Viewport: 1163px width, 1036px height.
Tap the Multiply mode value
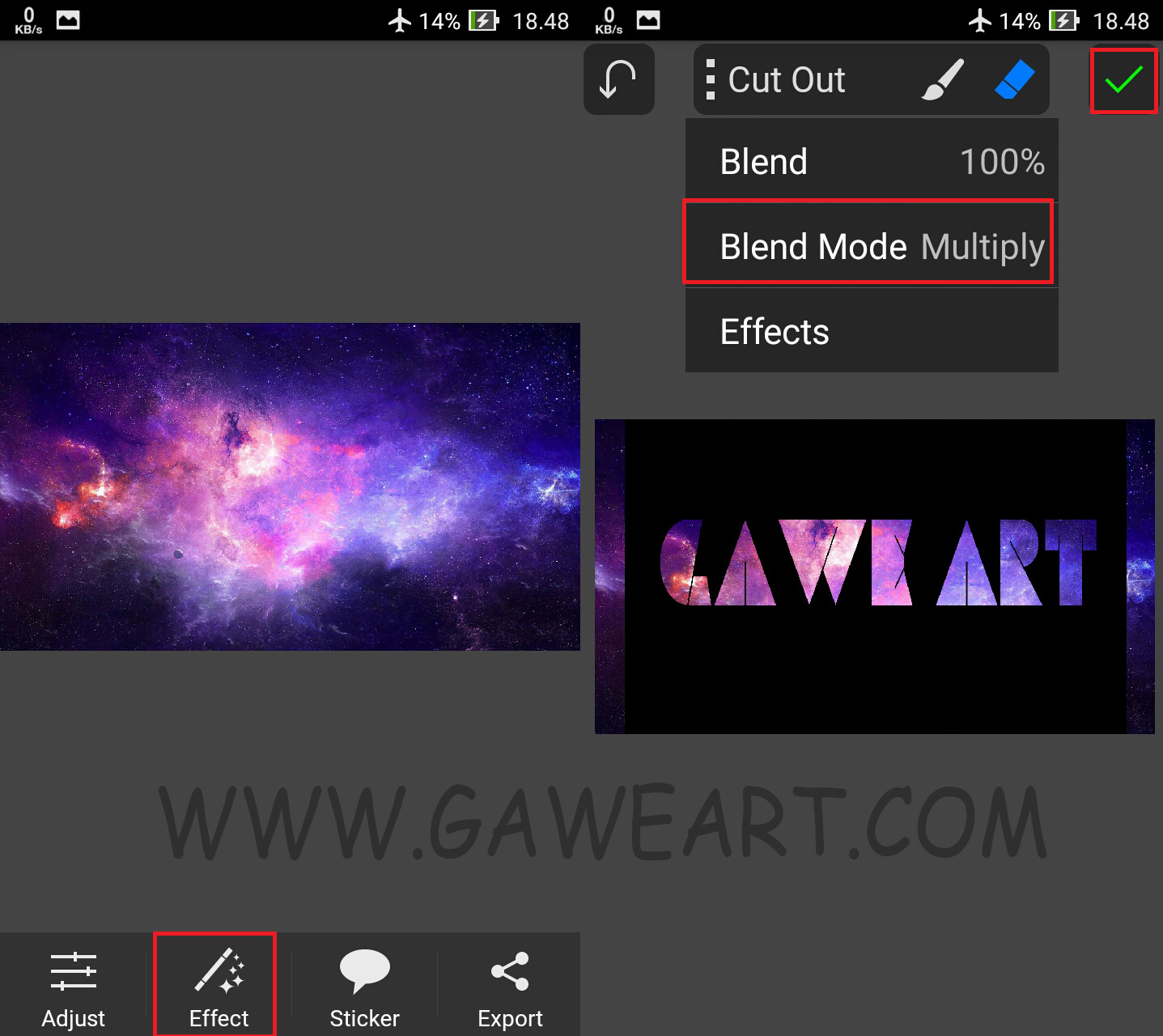pyautogui.click(x=983, y=246)
